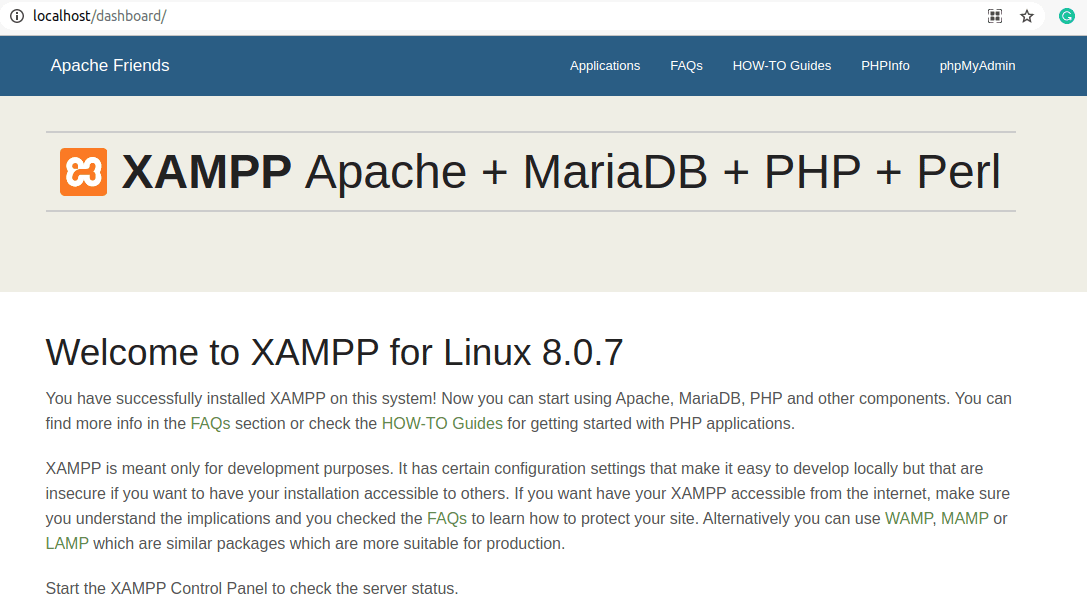
Task: Click the Apache Friends brand name
Action: 110,65
